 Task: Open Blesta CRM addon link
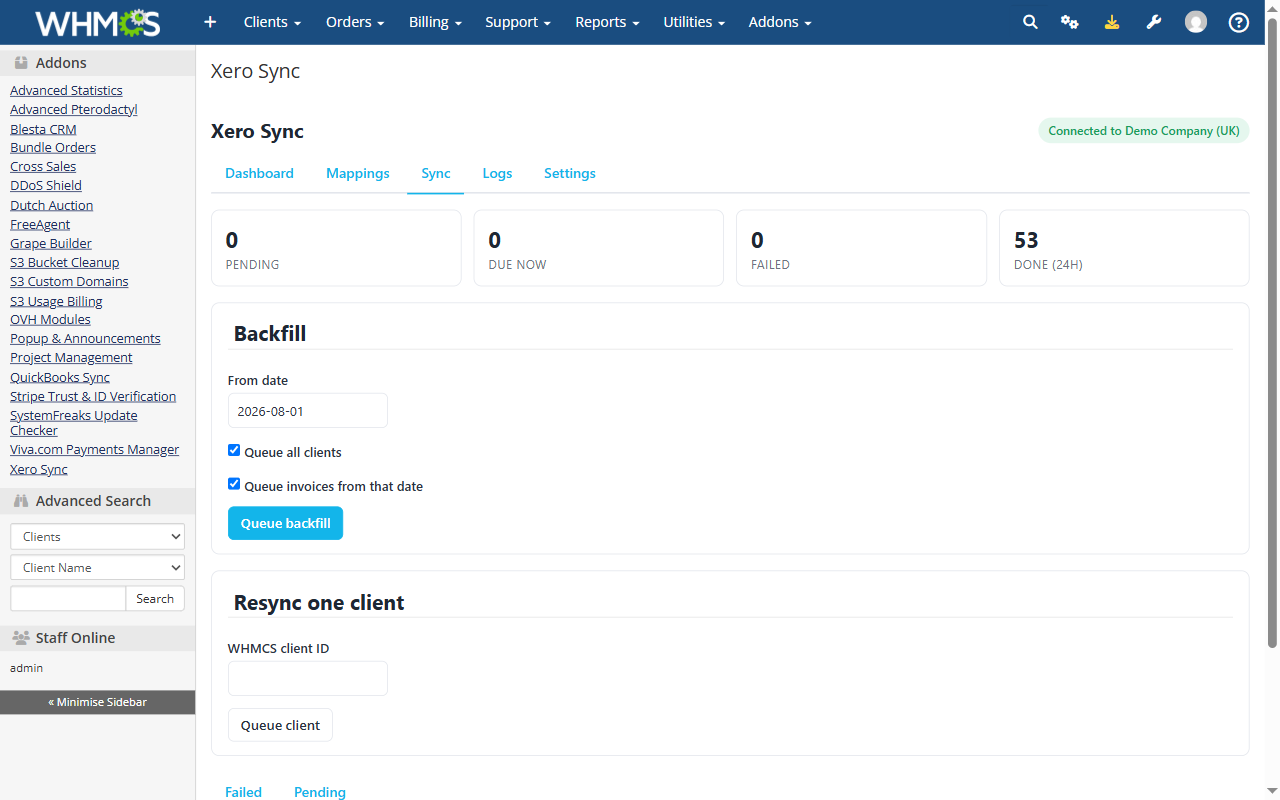(43, 129)
